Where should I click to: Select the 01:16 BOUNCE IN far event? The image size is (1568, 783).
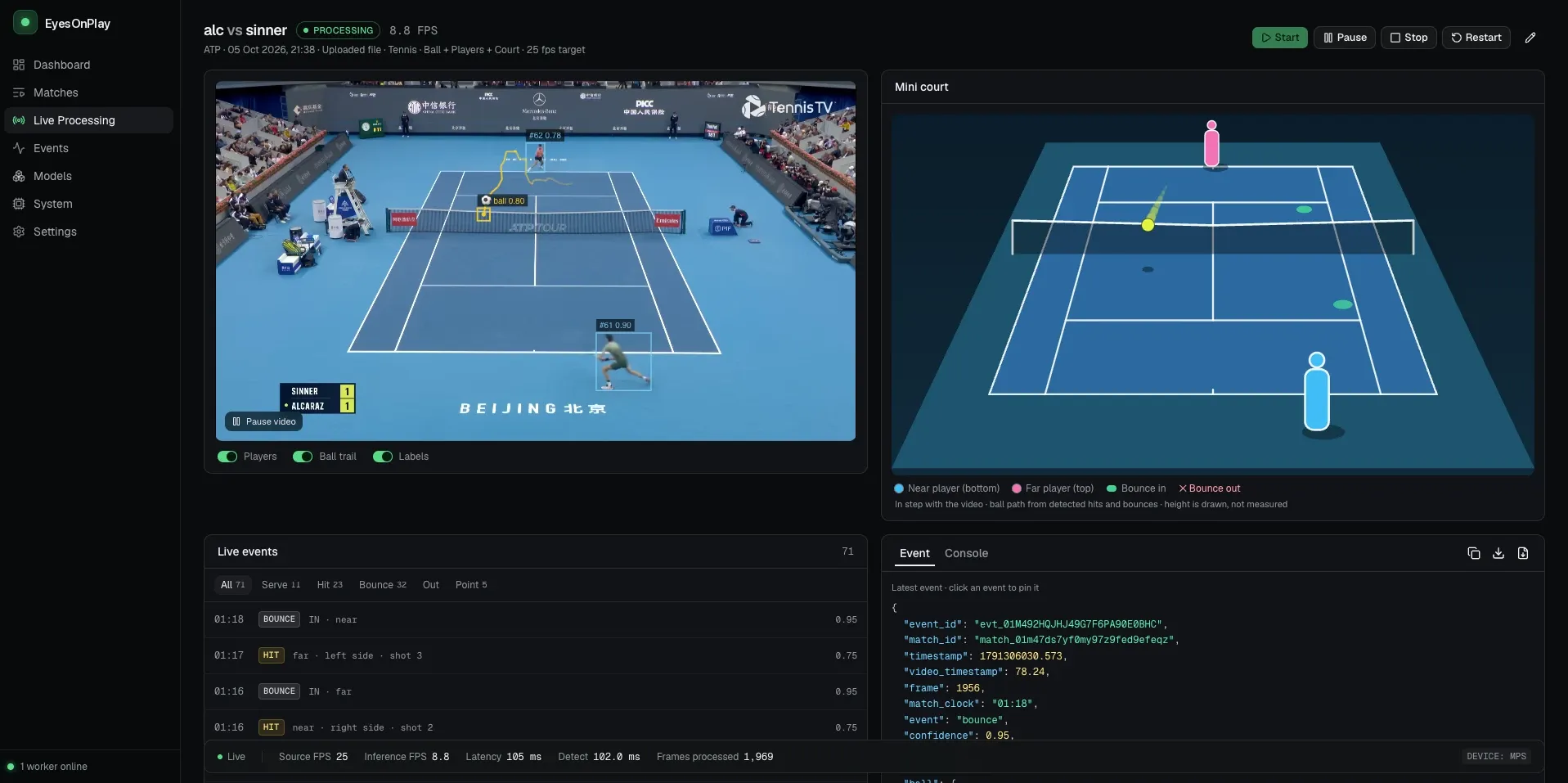tap(536, 691)
